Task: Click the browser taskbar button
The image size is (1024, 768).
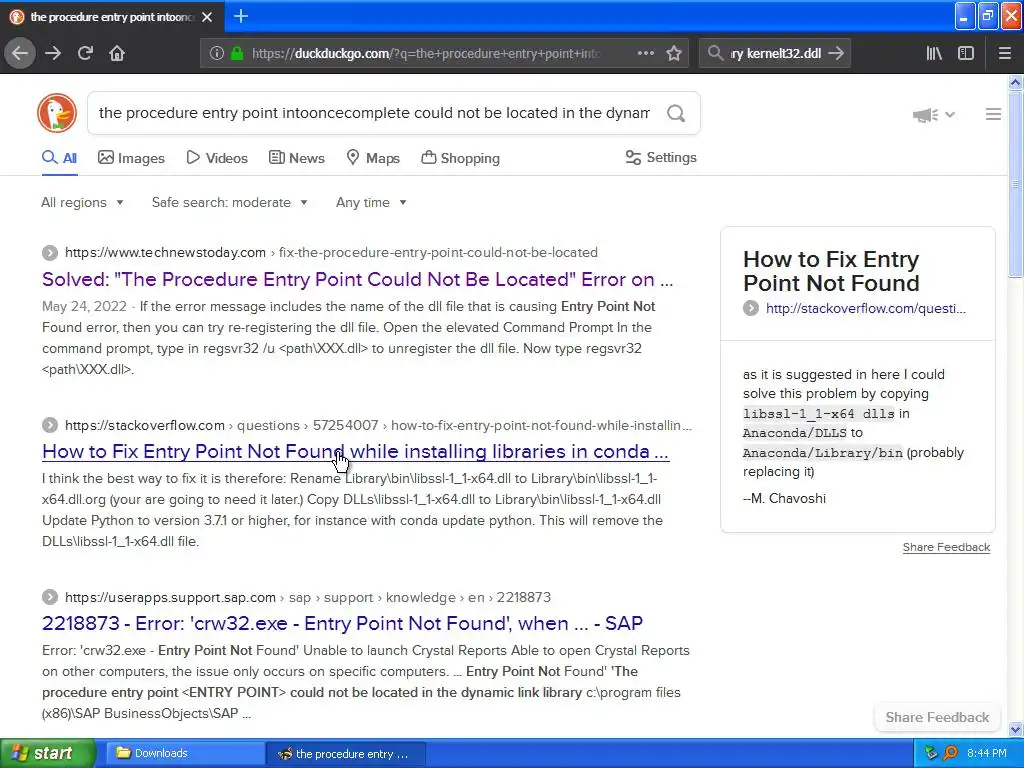Action: [346, 754]
